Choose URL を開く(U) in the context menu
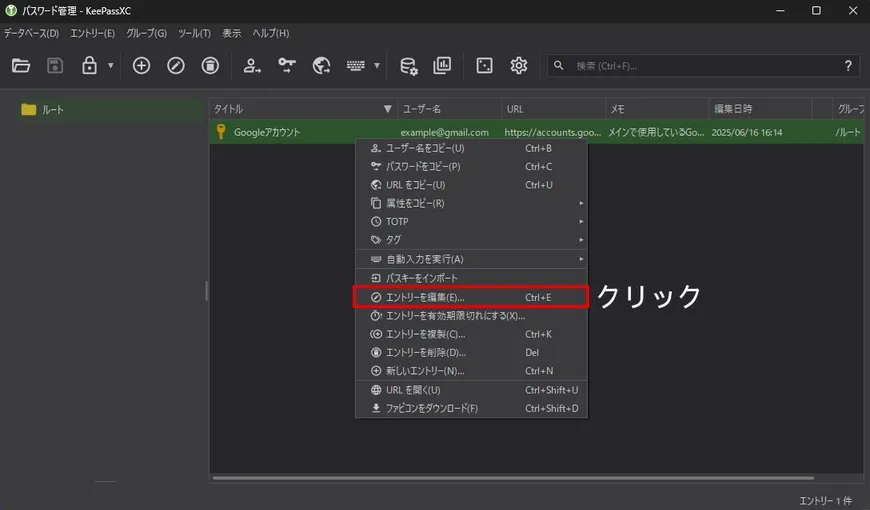 [x=471, y=390]
